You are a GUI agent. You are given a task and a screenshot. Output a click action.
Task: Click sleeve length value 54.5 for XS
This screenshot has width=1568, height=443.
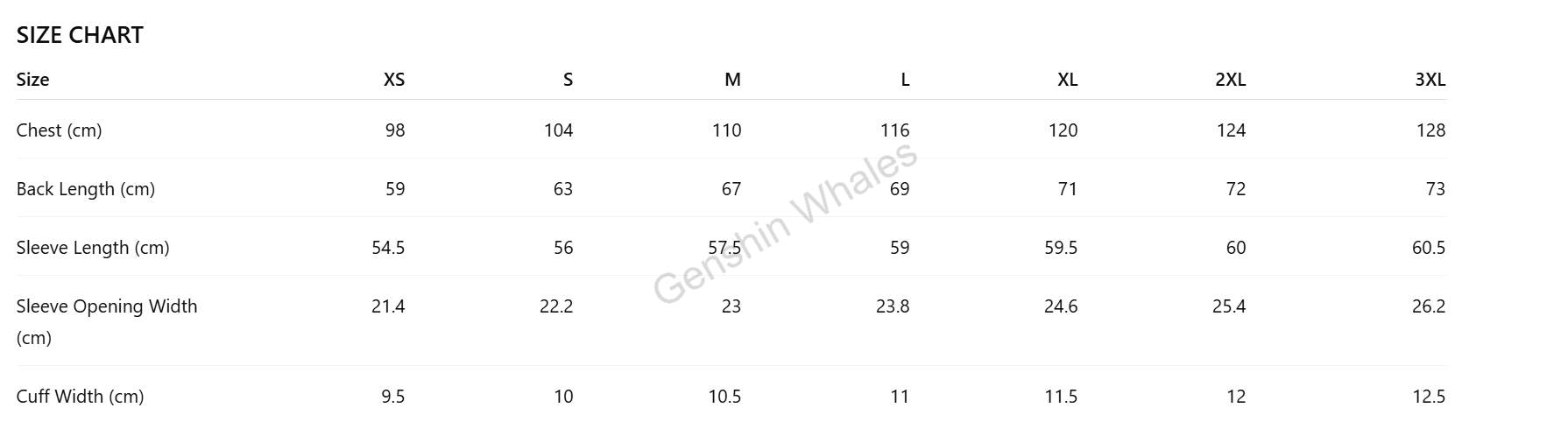click(388, 248)
